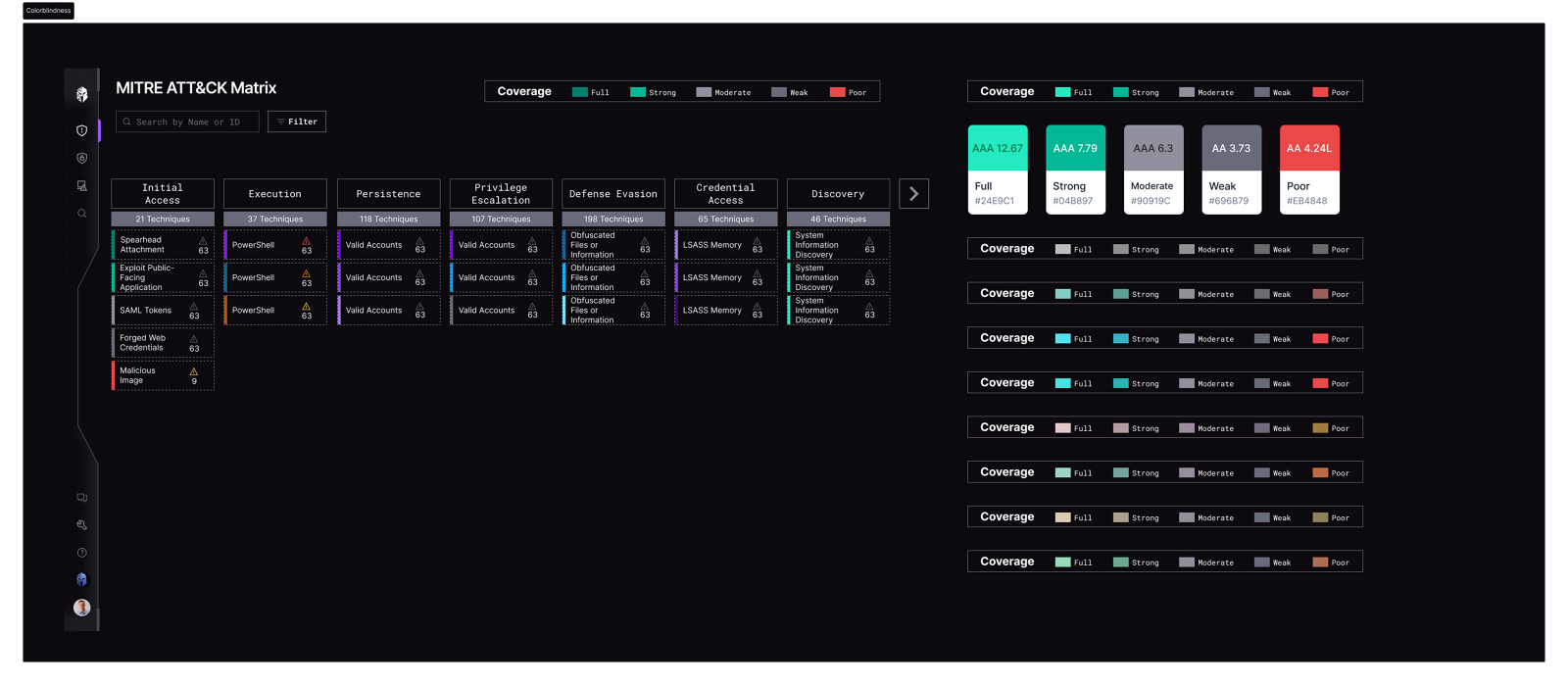Click the warning triangle on SAML Tokens

(194, 306)
